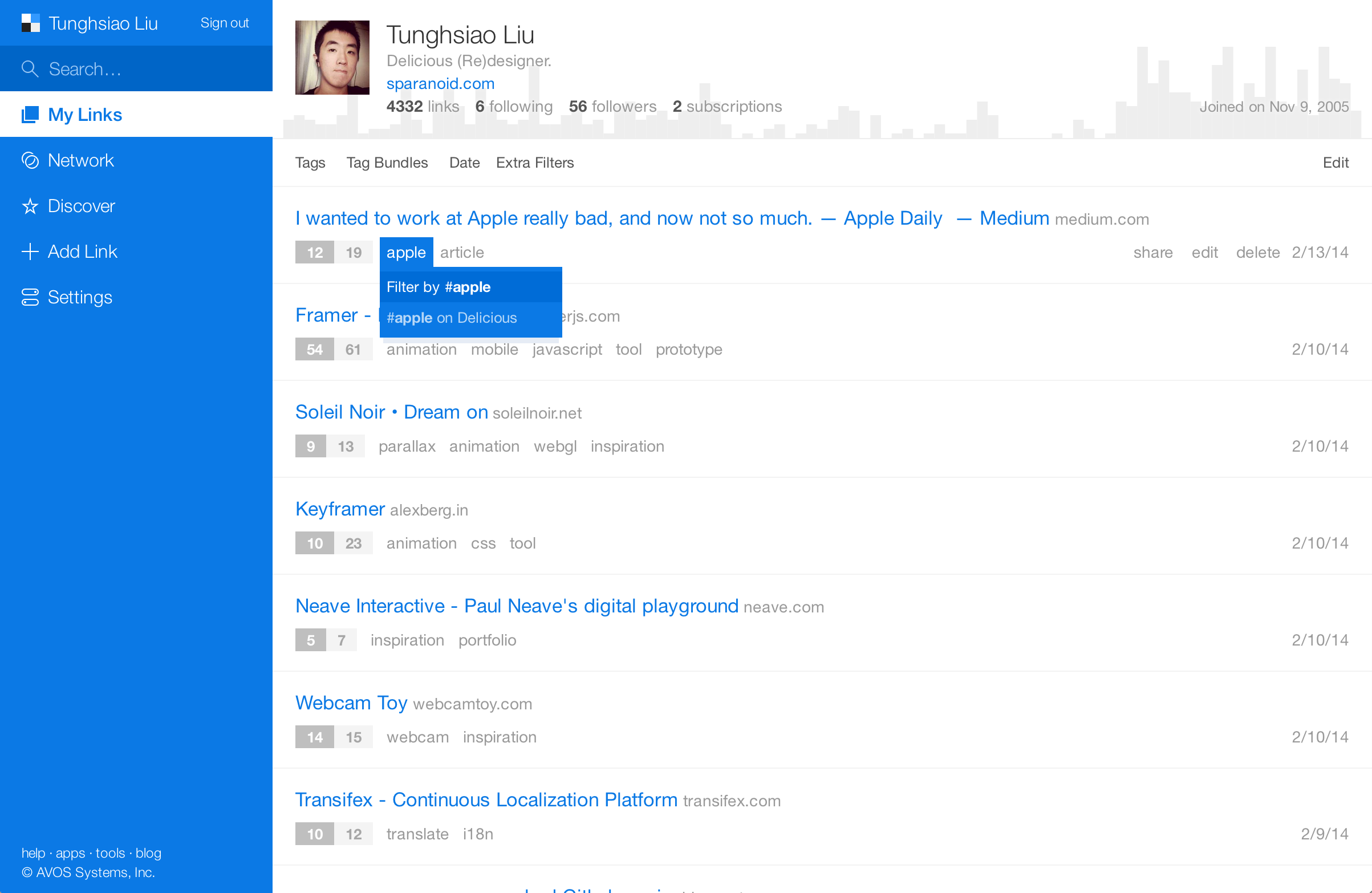Click the 23 count on Keyframer

[354, 543]
